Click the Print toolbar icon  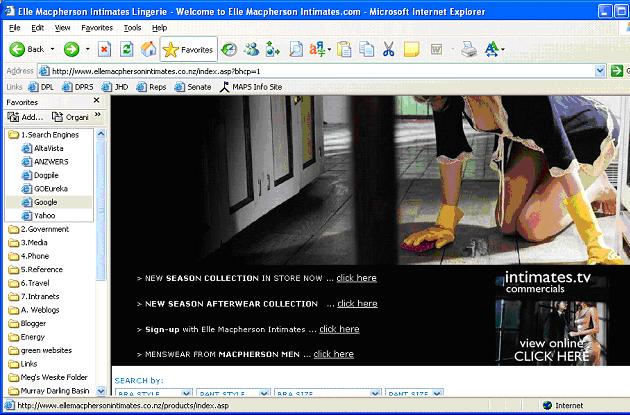click(469, 49)
